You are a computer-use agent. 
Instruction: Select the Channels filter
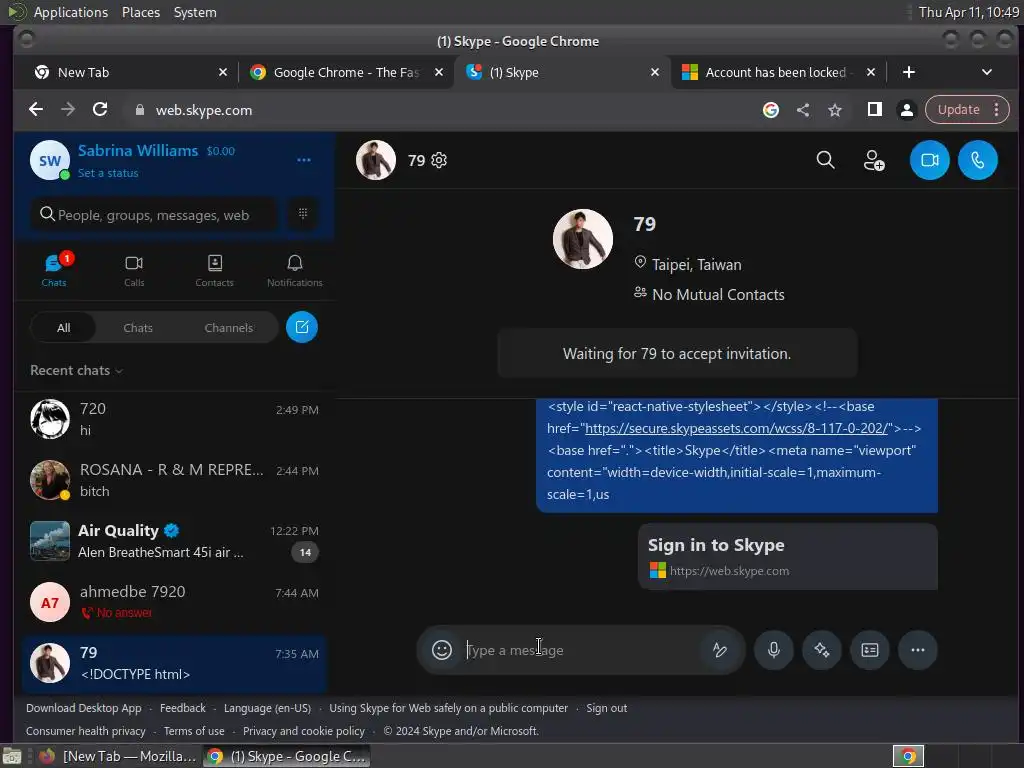tap(229, 328)
